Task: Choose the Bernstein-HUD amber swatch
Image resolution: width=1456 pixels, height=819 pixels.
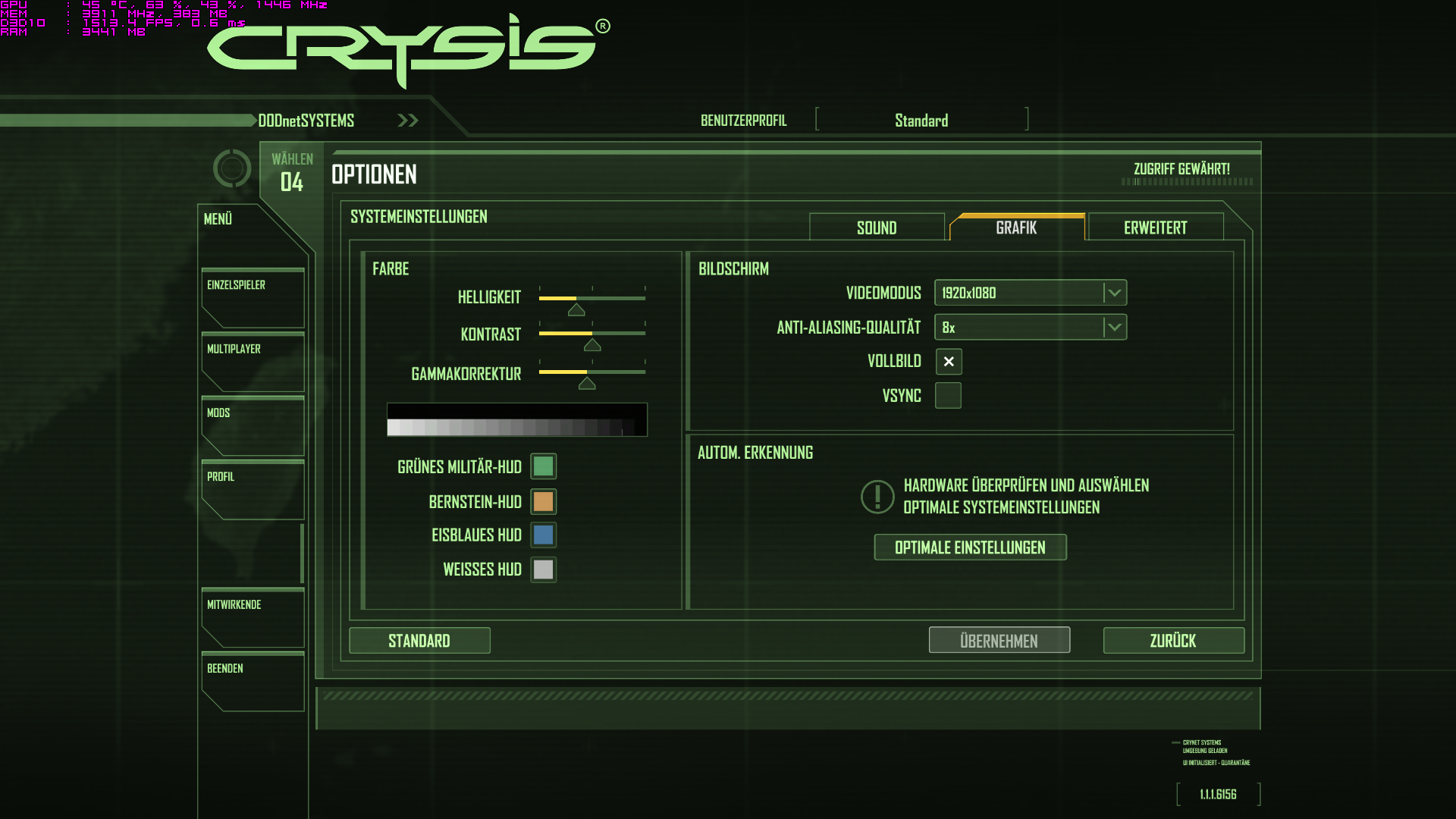Action: [543, 501]
